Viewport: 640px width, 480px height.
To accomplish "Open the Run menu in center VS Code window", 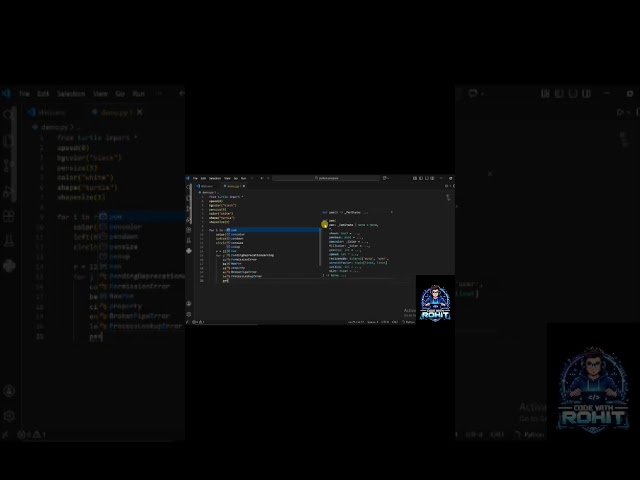I will (244, 178).
